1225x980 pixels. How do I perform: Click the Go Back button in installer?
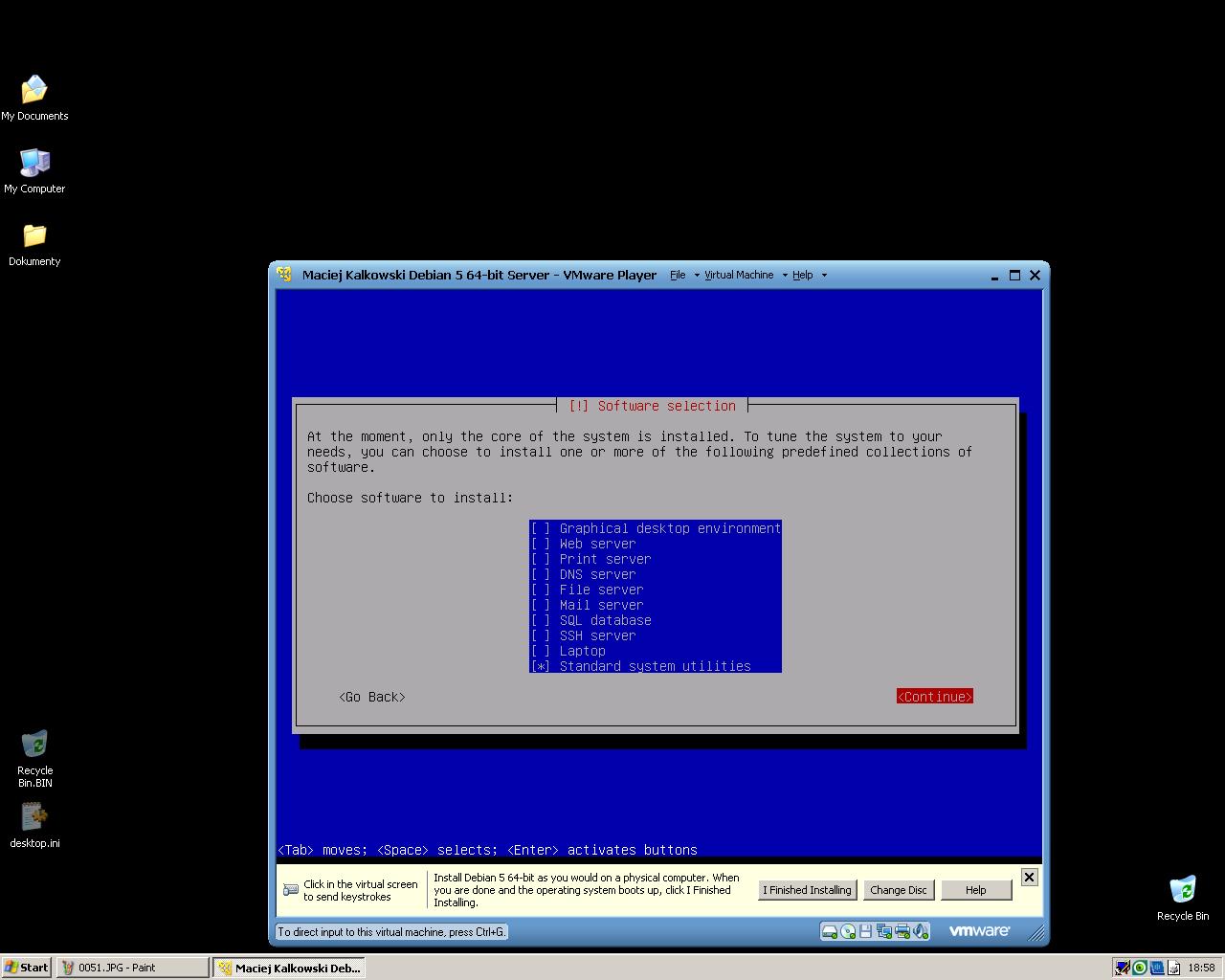372,697
